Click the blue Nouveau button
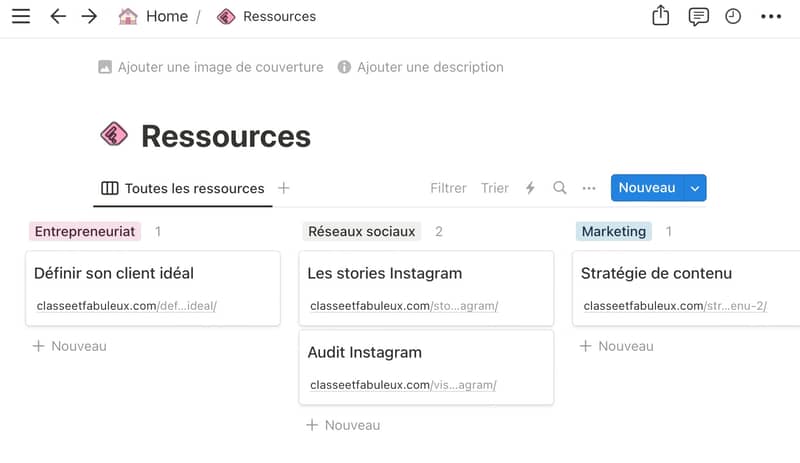Image resolution: width=800 pixels, height=463 pixels. pyautogui.click(x=647, y=188)
